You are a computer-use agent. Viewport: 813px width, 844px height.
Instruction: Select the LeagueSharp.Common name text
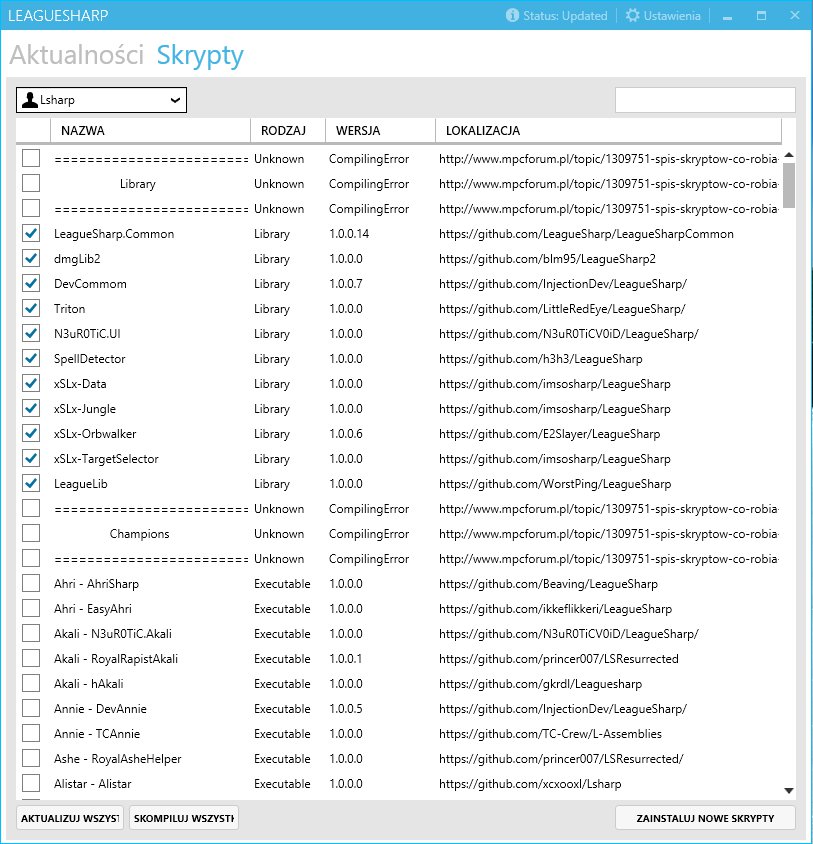(x=114, y=234)
